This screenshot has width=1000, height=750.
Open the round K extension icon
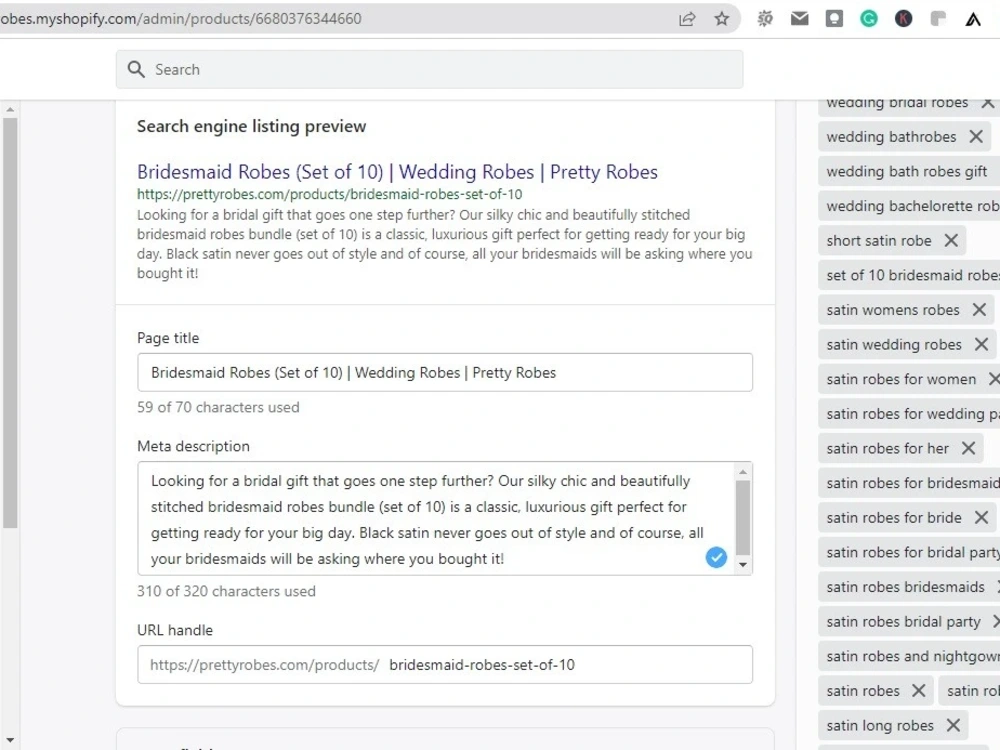click(x=903, y=19)
